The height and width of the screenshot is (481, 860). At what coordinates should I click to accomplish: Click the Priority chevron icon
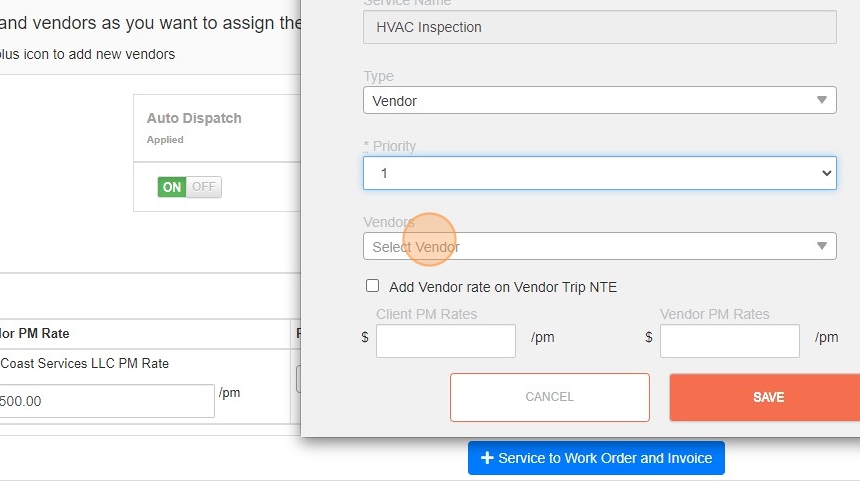click(826, 173)
